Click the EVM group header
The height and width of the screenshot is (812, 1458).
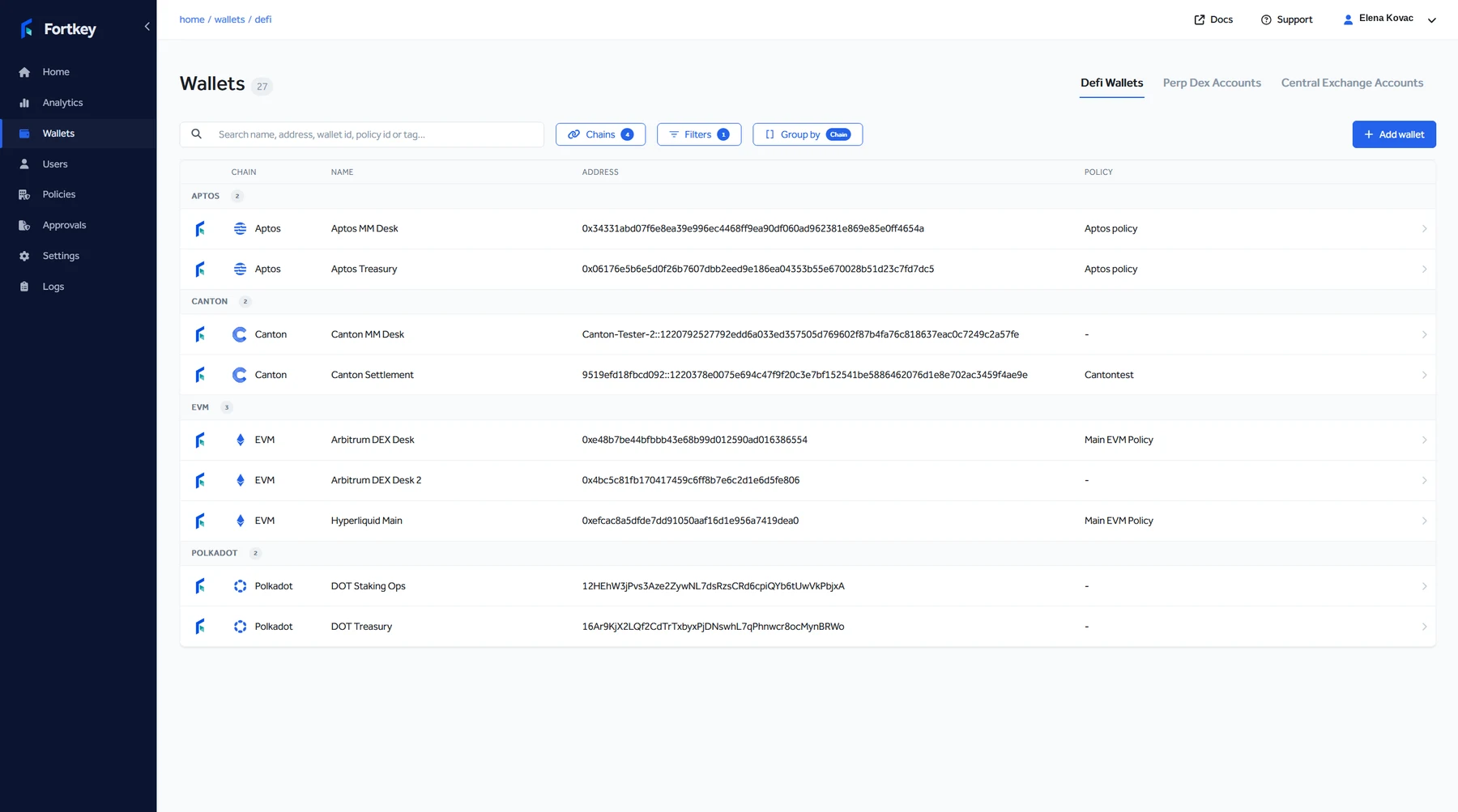(x=808, y=407)
